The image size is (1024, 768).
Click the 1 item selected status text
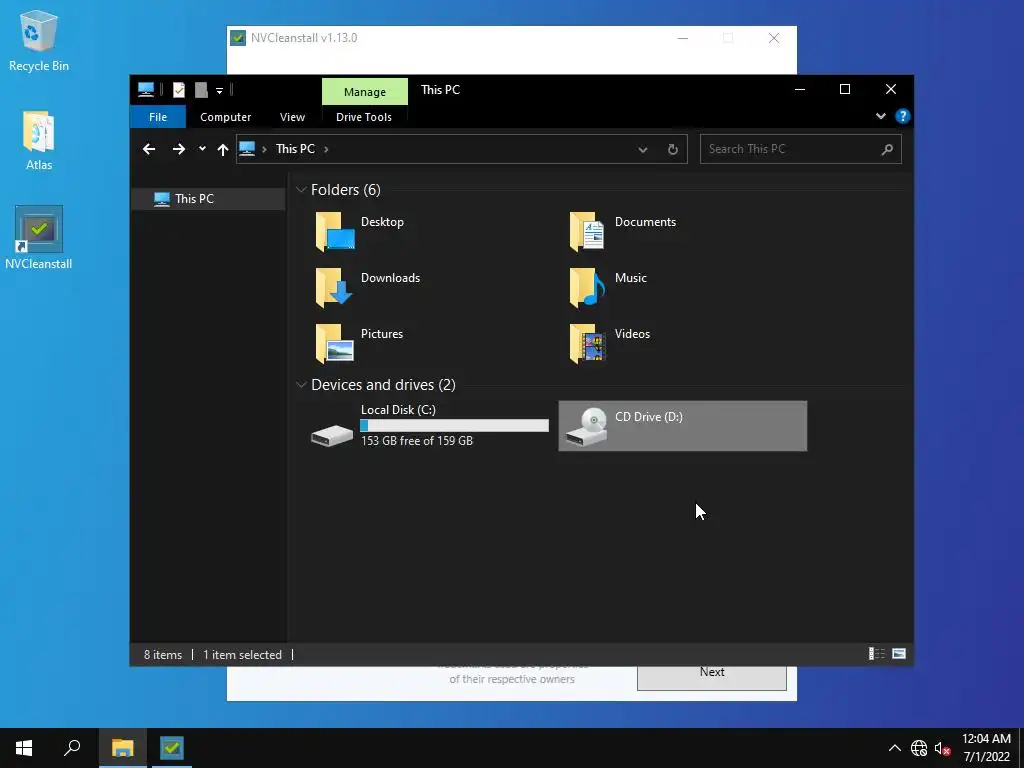point(242,654)
